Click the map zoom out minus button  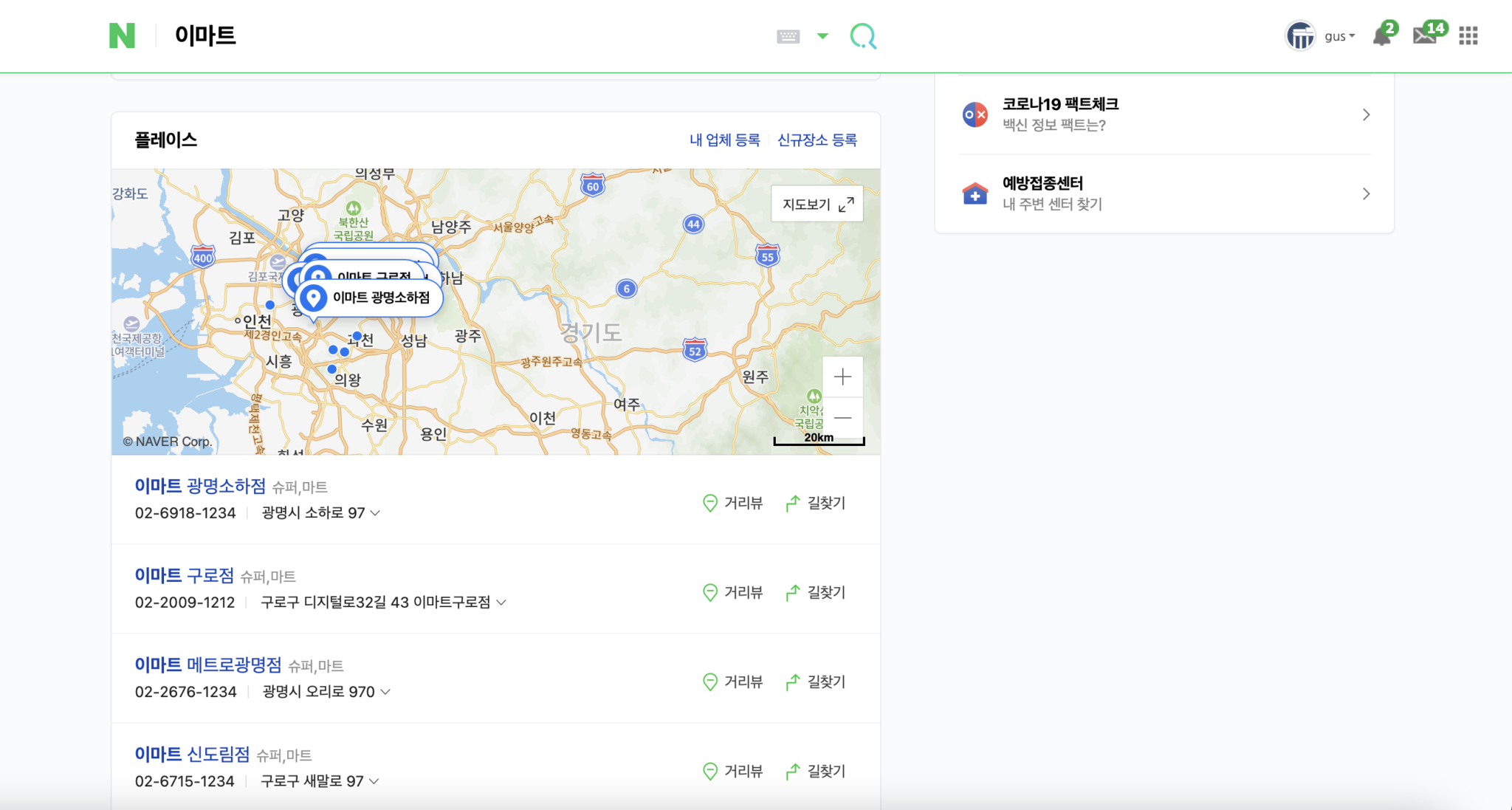842,418
